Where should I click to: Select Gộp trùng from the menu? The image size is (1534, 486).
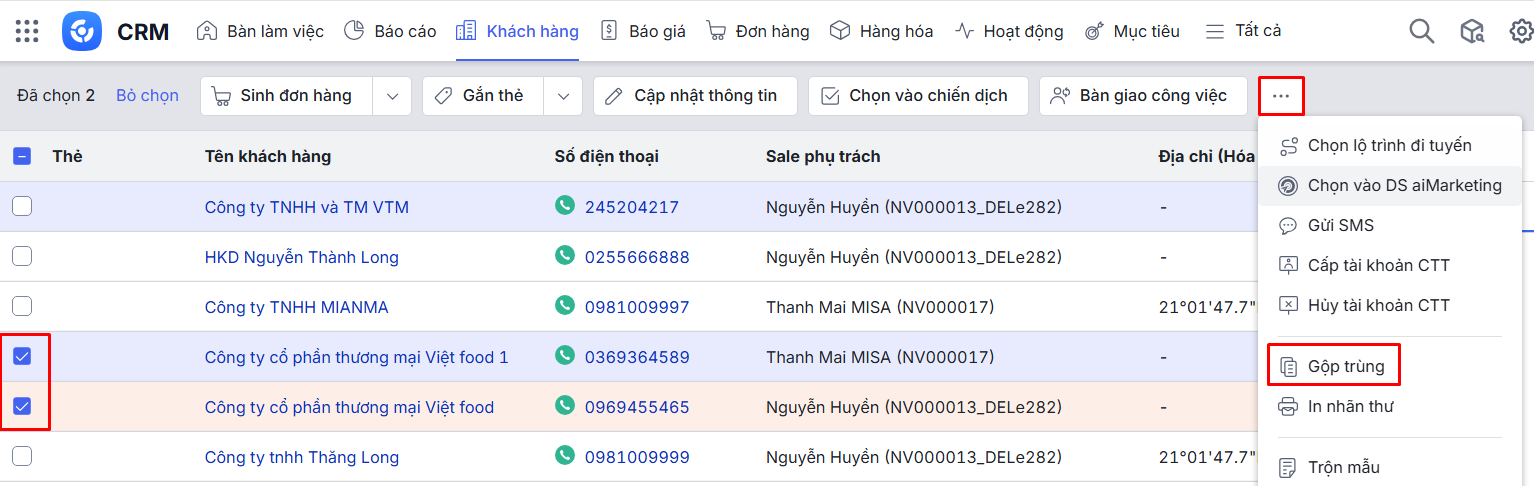click(1345, 366)
